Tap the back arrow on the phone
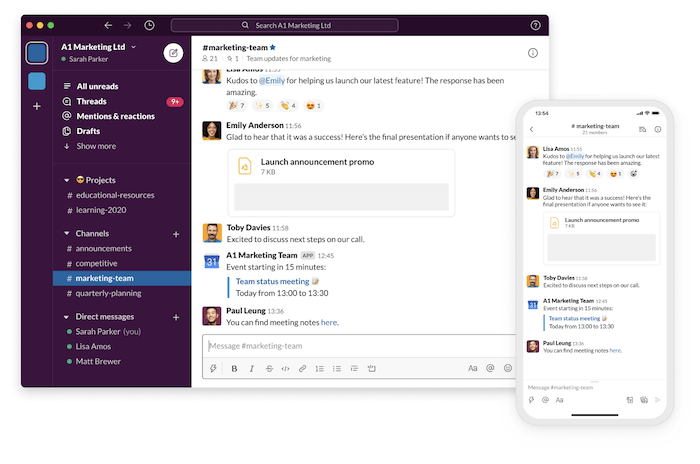This screenshot has width=700, height=464. tap(531, 129)
